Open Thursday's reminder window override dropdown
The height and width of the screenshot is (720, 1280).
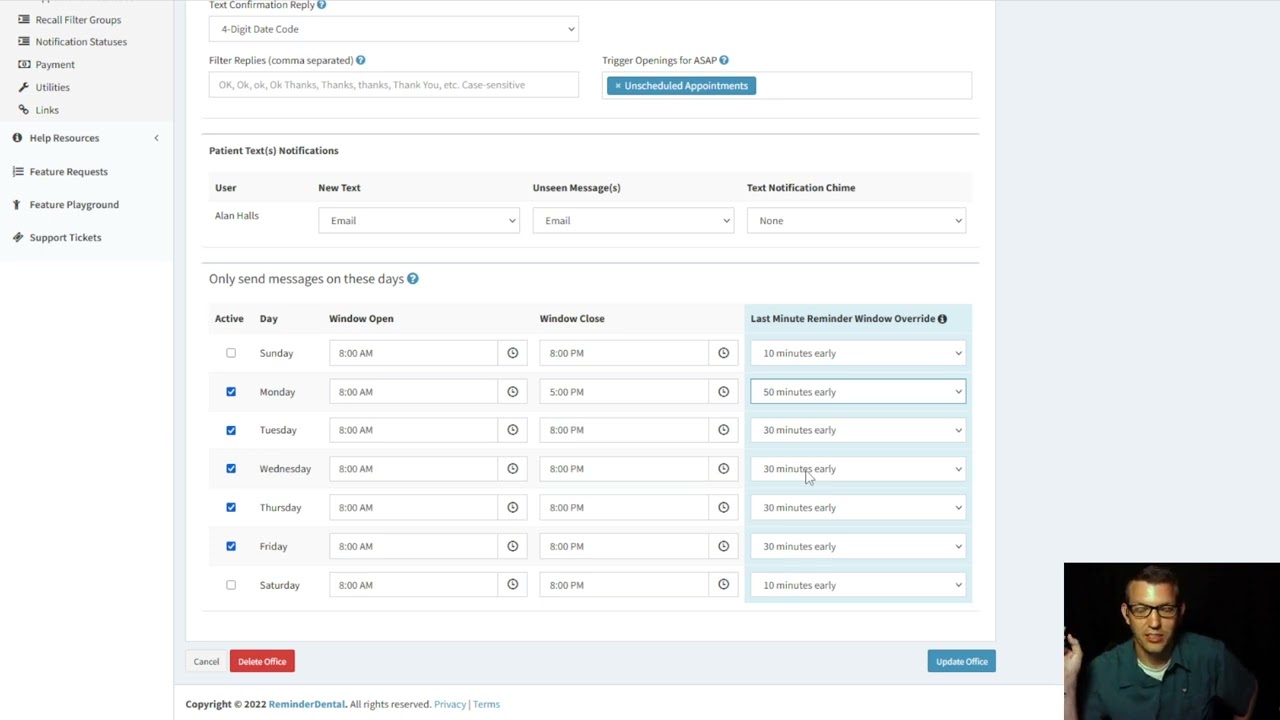(858, 508)
